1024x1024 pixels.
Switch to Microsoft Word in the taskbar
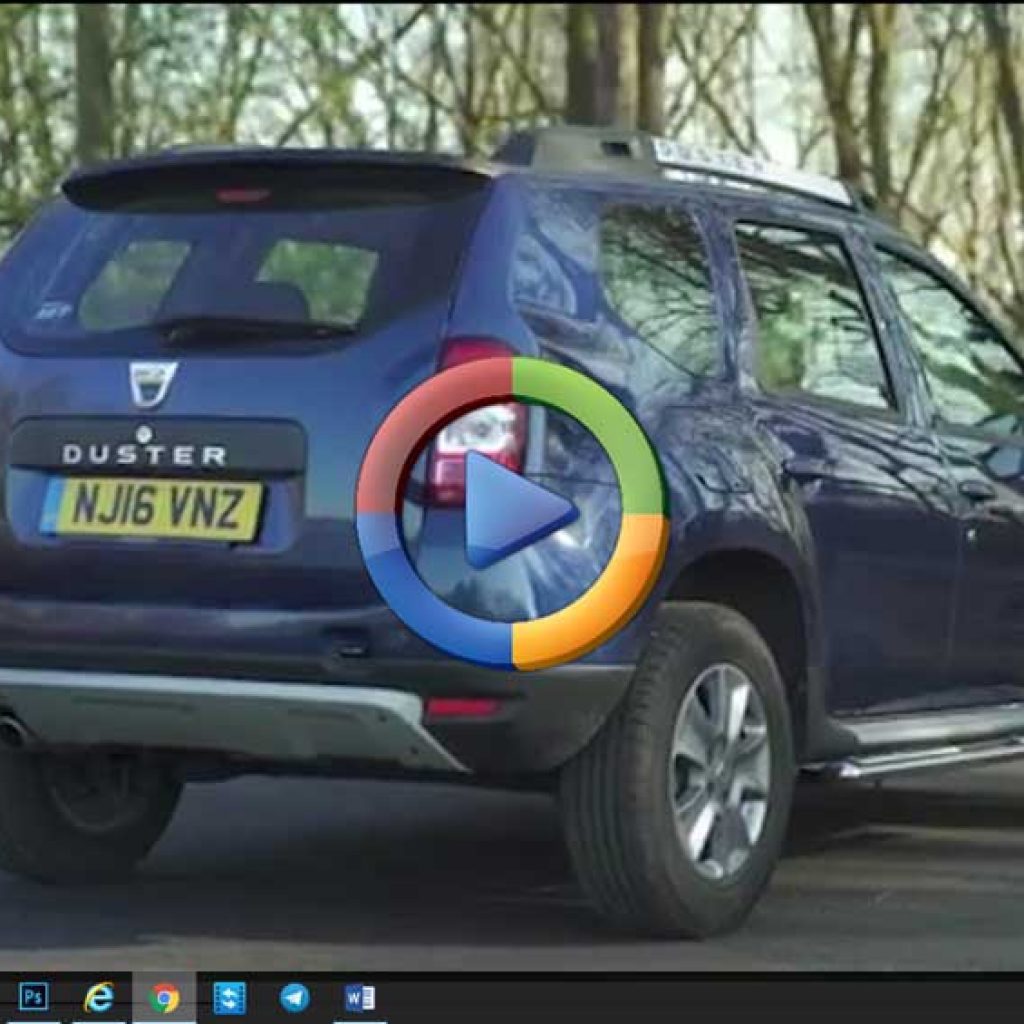pyautogui.click(x=359, y=997)
